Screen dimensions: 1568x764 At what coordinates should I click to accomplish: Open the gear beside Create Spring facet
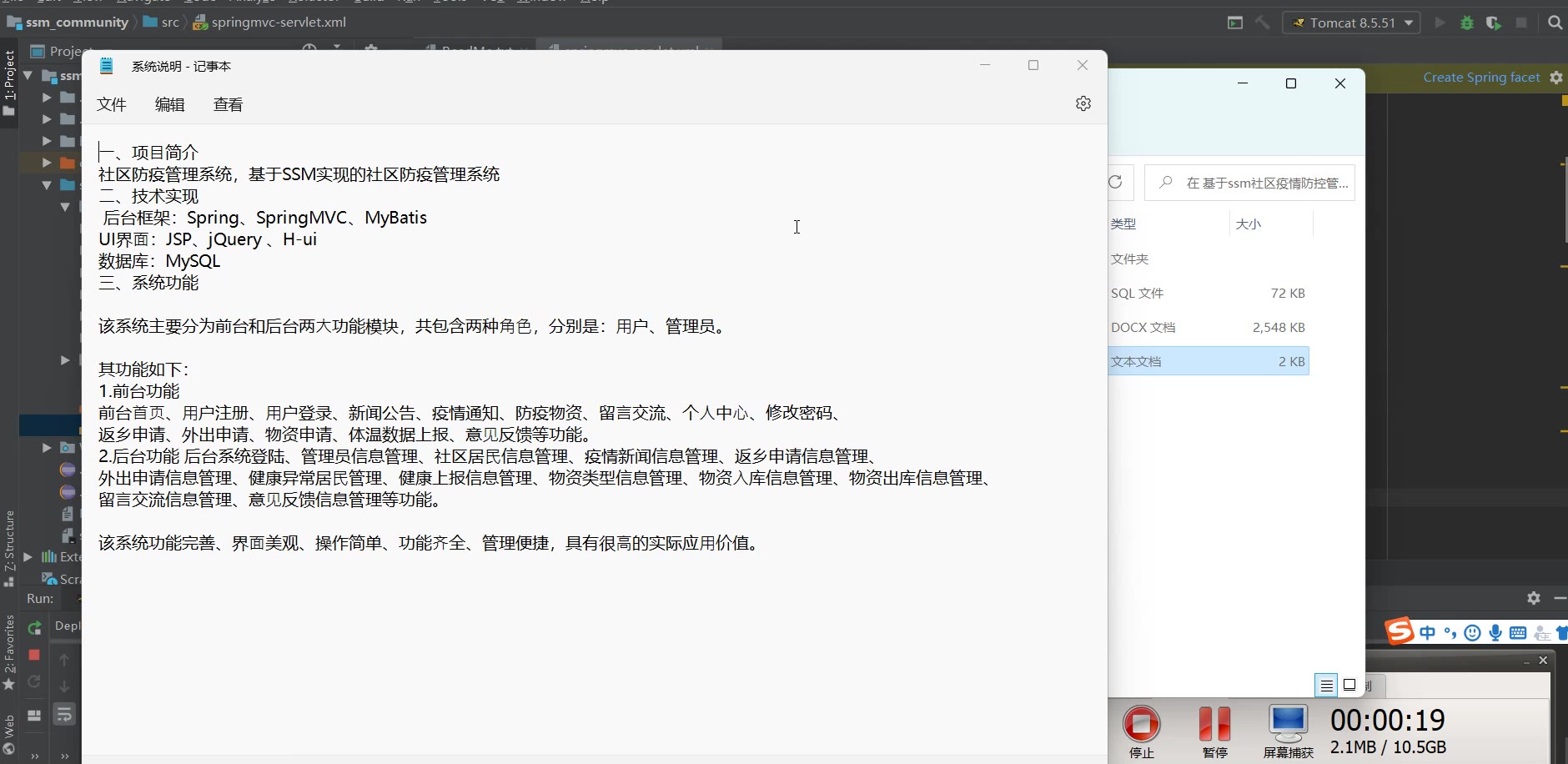1556,77
